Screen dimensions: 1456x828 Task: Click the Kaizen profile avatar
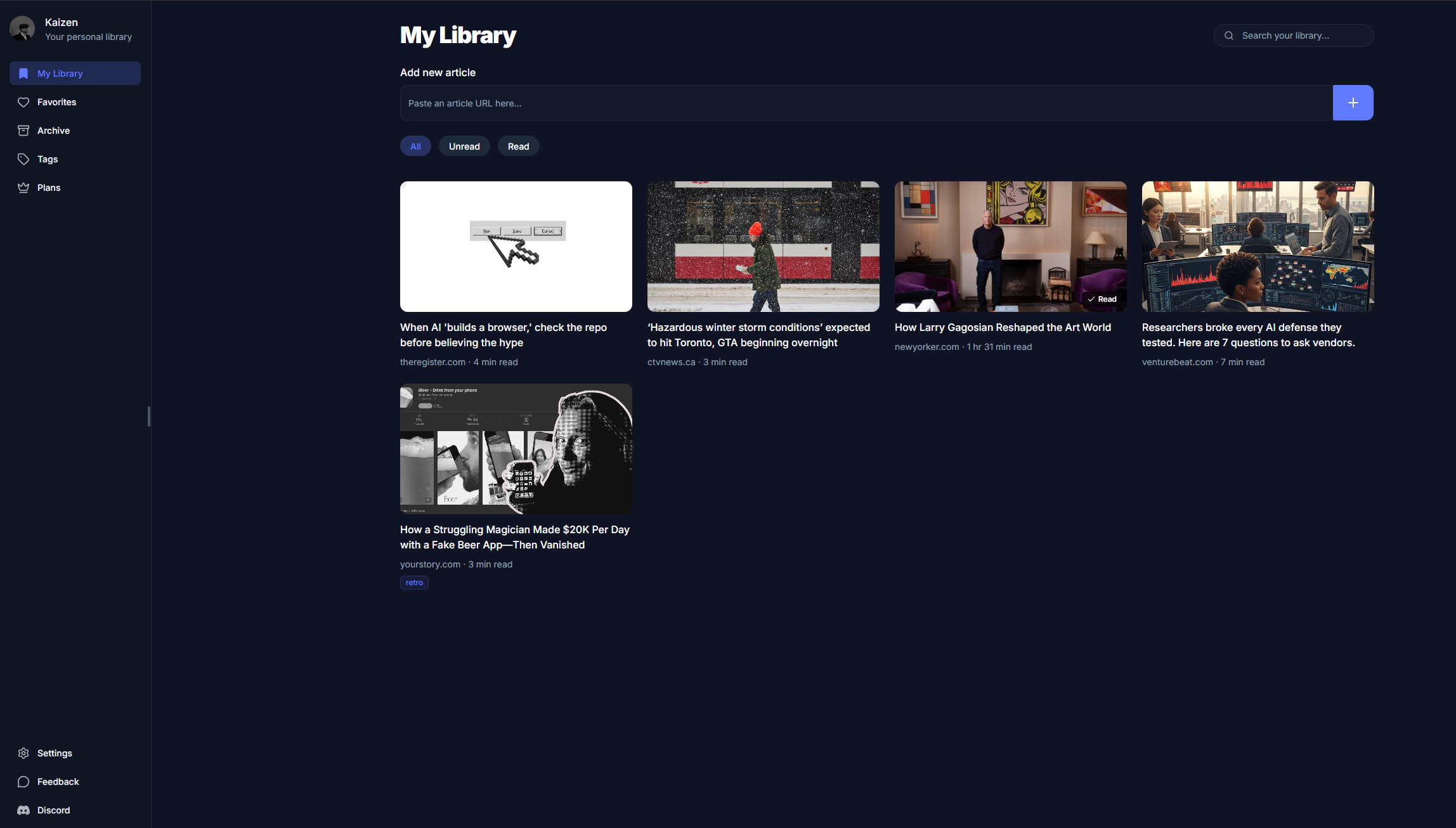coord(23,28)
